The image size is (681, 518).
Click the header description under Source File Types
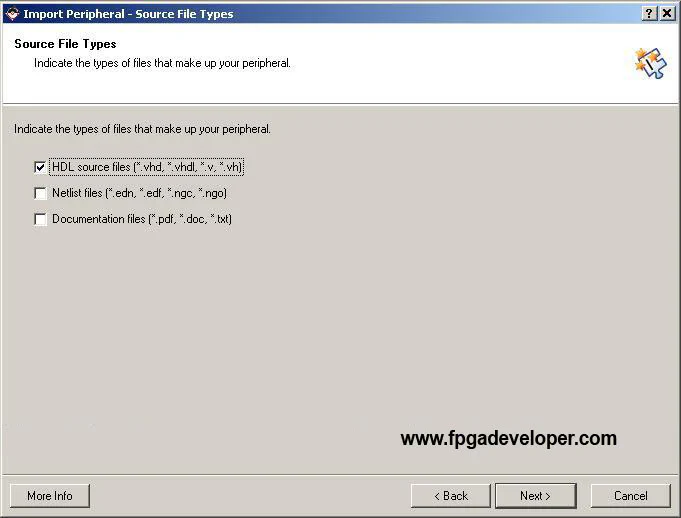(x=162, y=63)
